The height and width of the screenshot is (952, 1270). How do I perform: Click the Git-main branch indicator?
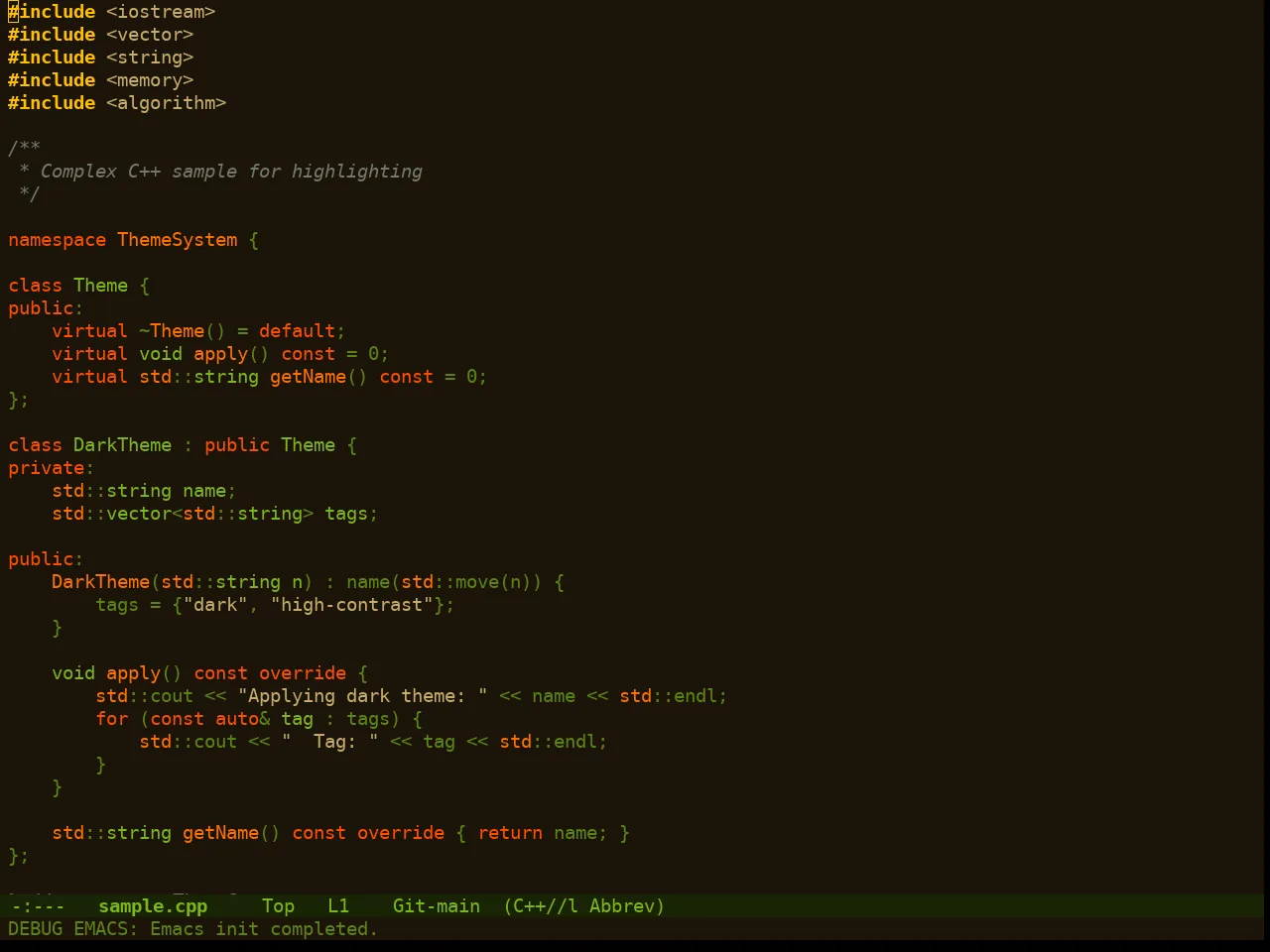pos(437,906)
